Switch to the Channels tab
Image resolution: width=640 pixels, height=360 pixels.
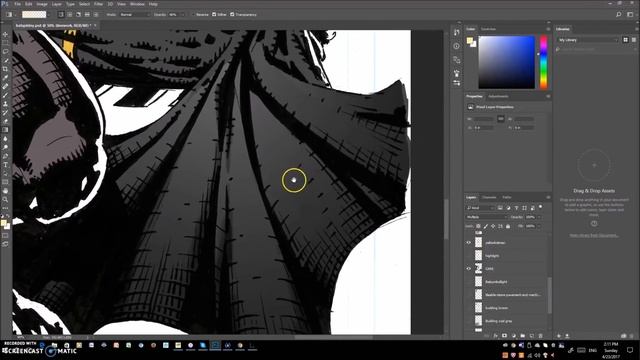[489, 197]
